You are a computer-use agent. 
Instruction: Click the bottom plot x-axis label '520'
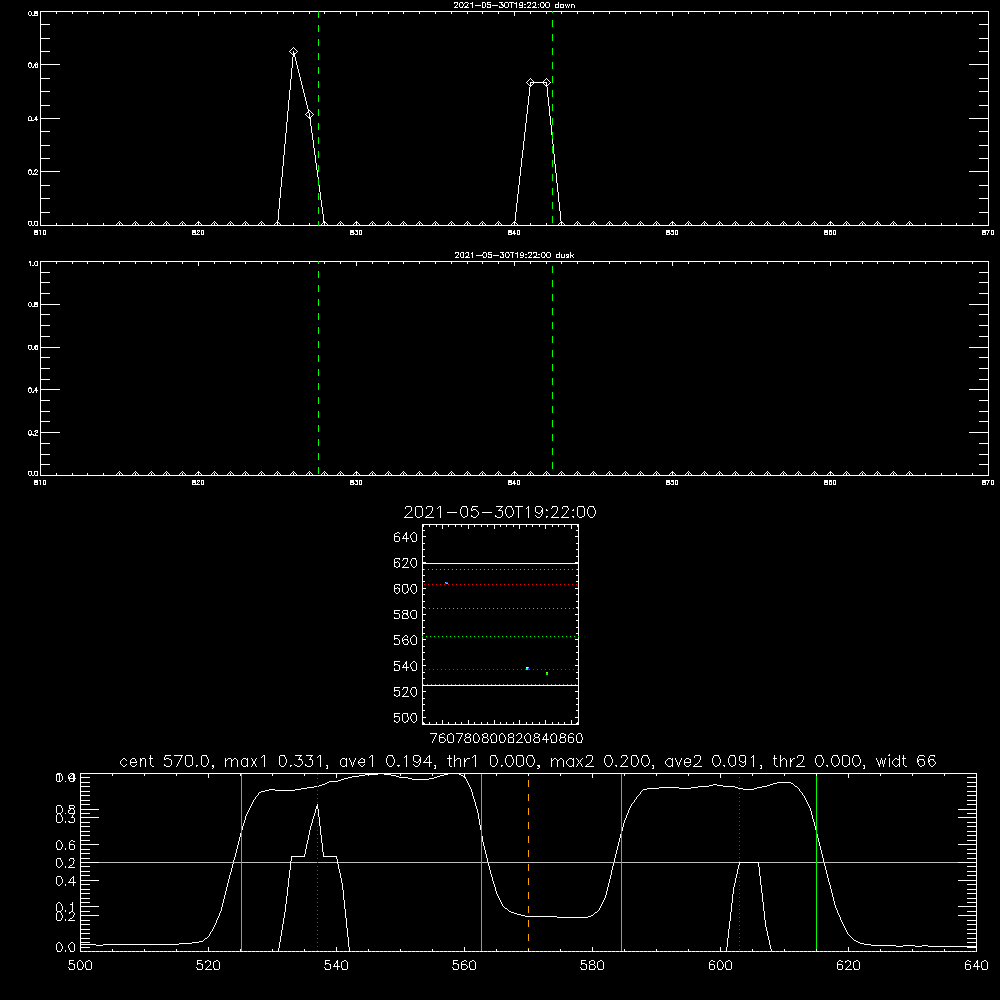point(208,966)
